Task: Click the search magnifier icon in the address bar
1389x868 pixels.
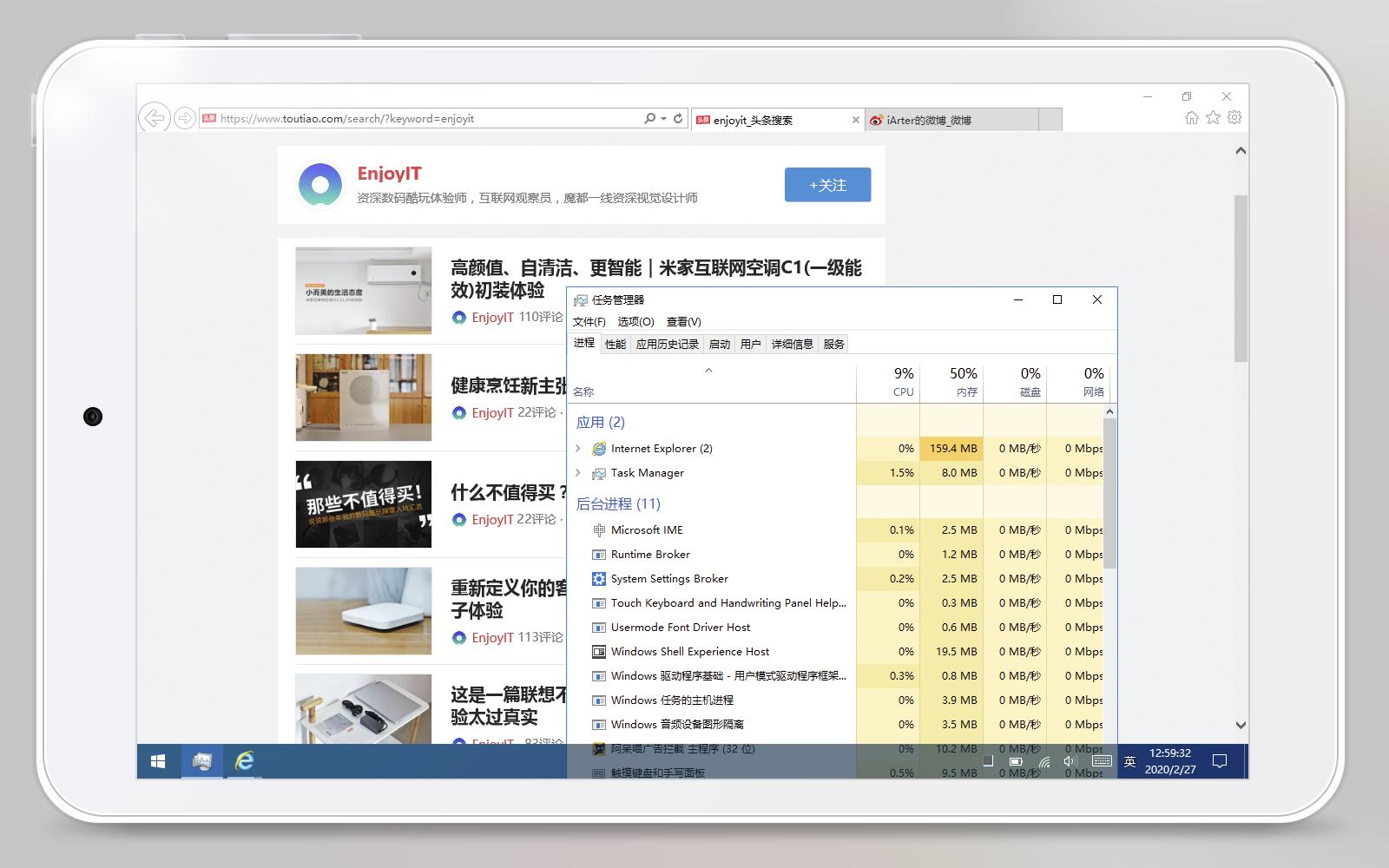Action: click(648, 118)
